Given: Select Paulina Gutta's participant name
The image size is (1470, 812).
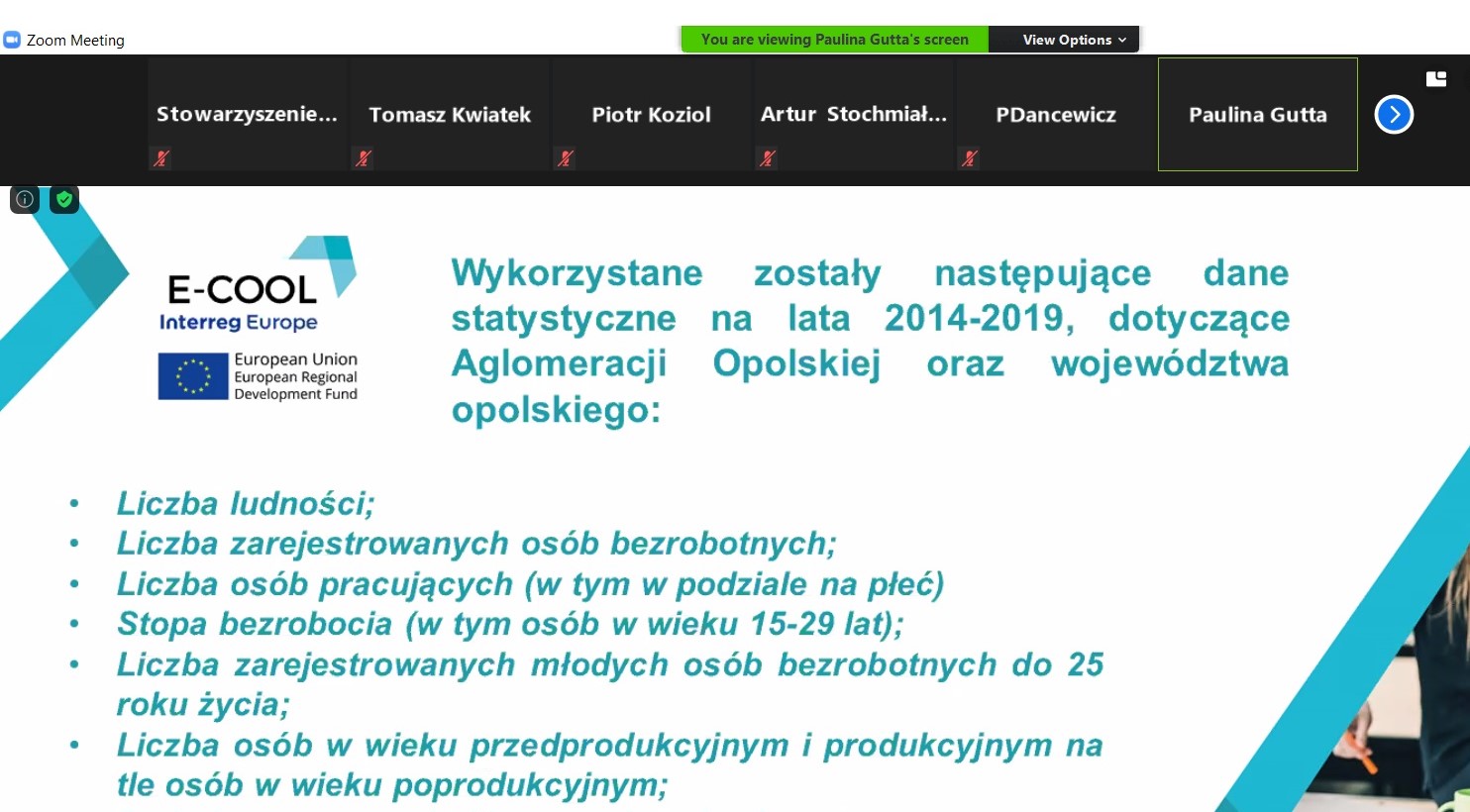Looking at the screenshot, I should pos(1257,115).
